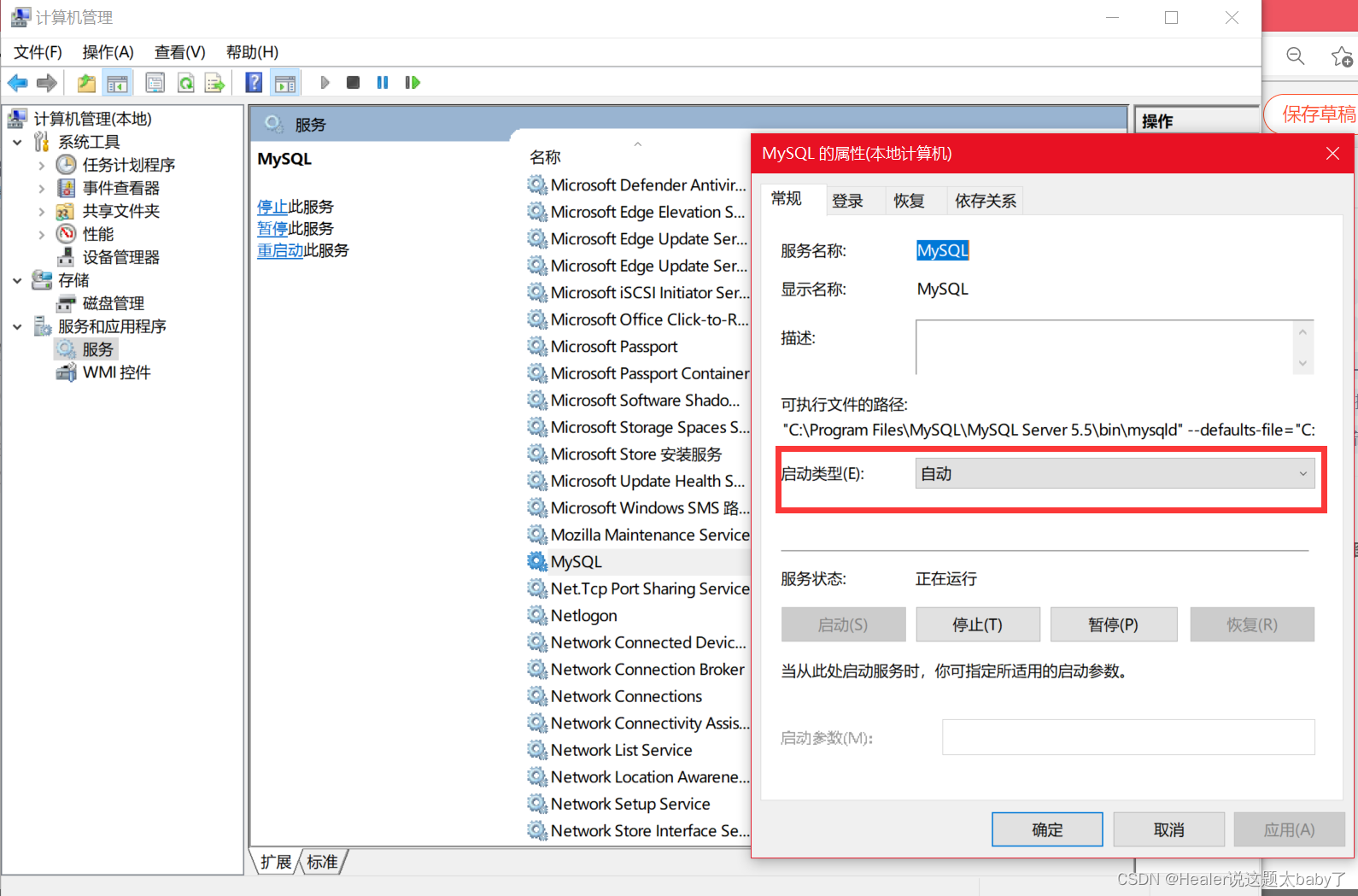Switch to the 登录 tab

click(x=847, y=201)
